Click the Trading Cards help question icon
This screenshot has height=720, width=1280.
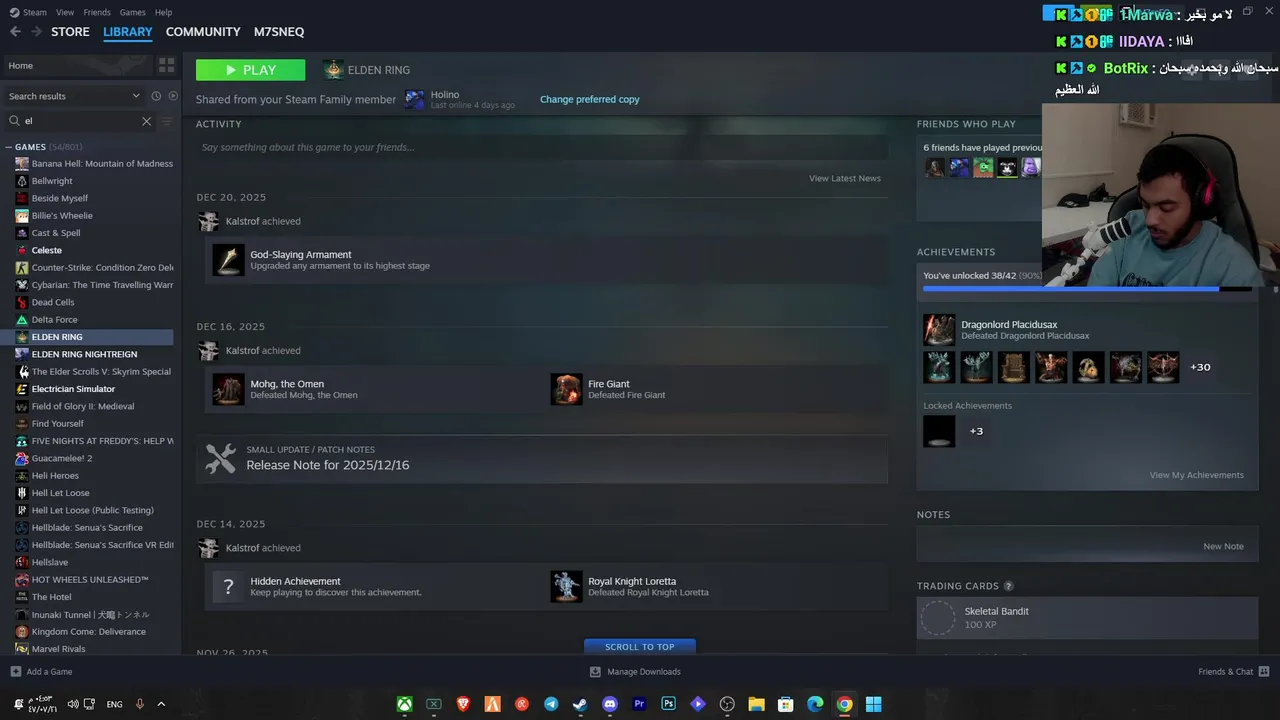pos(1008,586)
